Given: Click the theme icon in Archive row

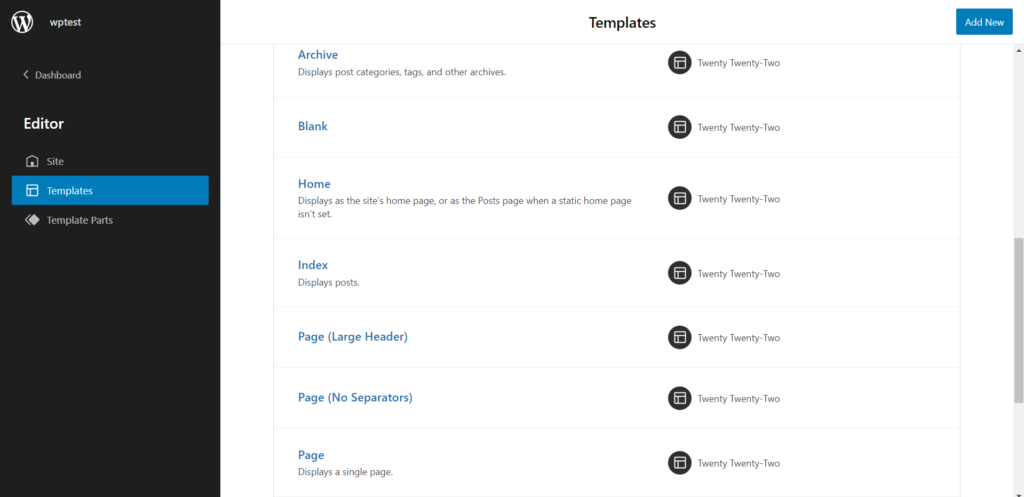Looking at the screenshot, I should pos(679,63).
